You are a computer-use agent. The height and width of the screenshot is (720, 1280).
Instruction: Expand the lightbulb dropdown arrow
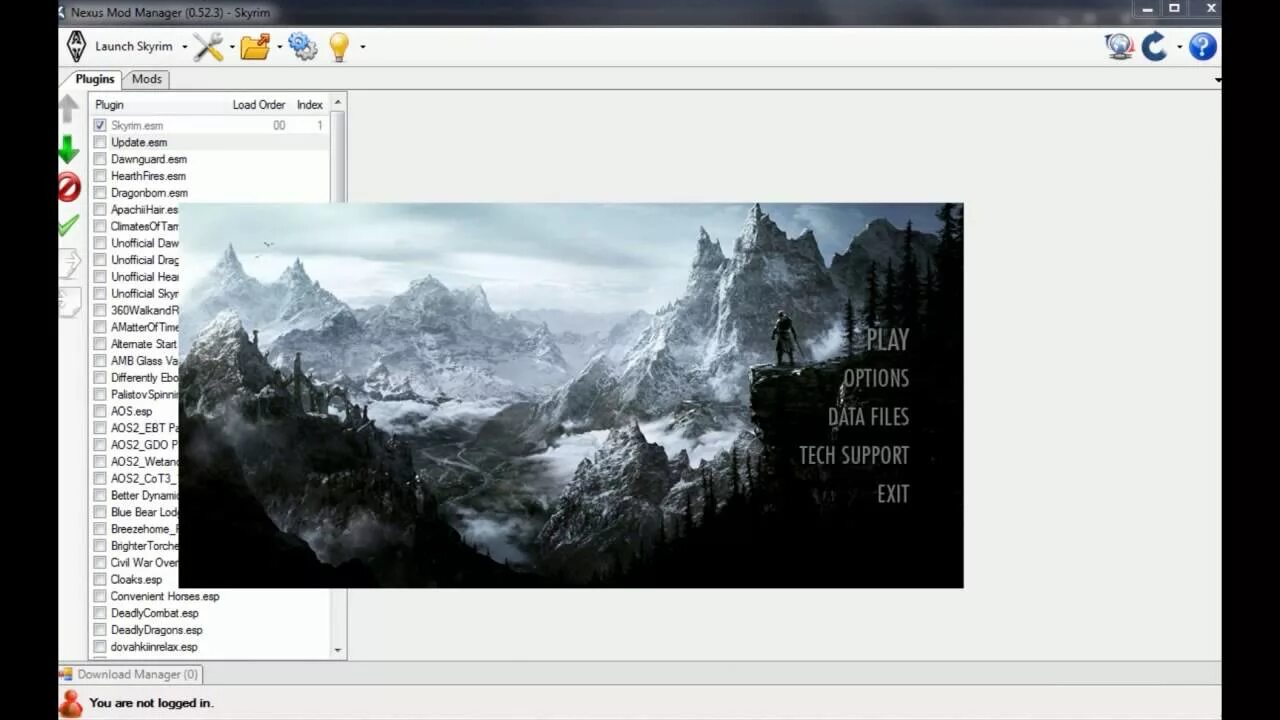[x=362, y=47]
